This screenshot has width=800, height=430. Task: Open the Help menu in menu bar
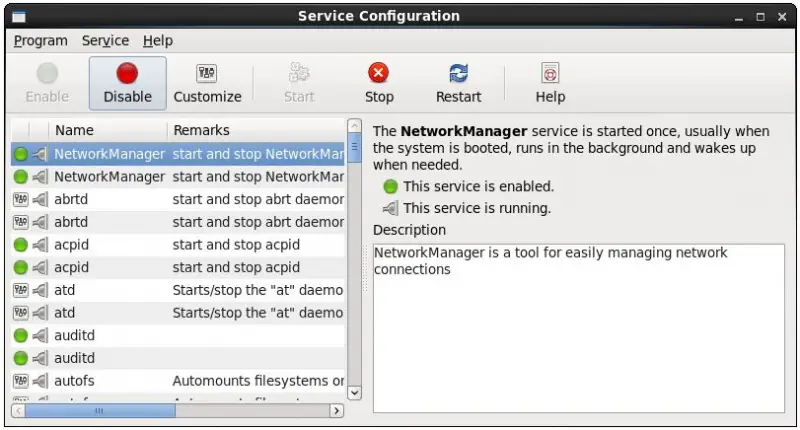(x=157, y=41)
